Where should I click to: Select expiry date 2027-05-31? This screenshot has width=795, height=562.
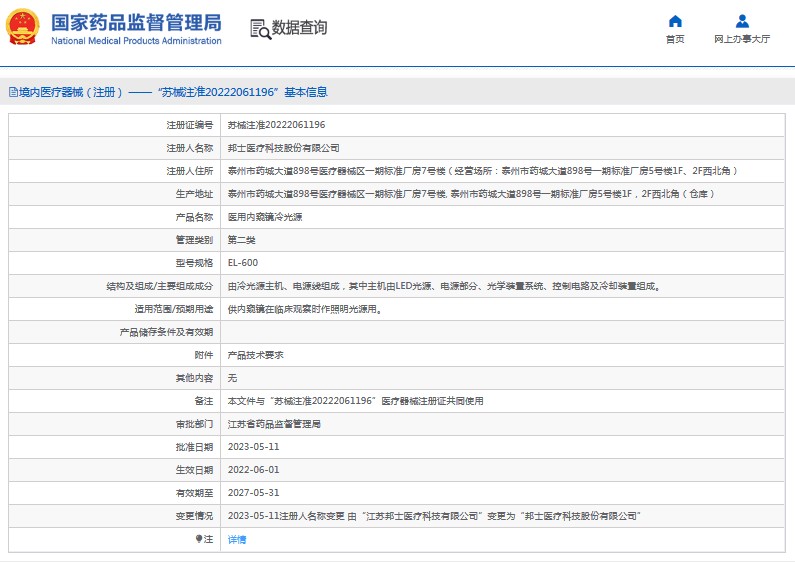point(254,493)
